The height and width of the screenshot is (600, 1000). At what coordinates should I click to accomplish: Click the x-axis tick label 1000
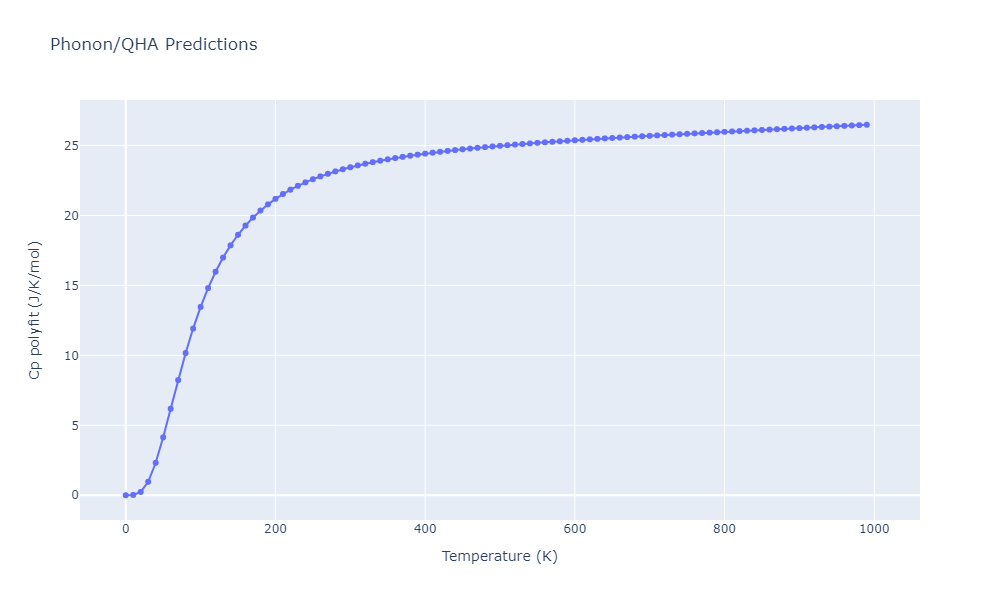tap(874, 529)
